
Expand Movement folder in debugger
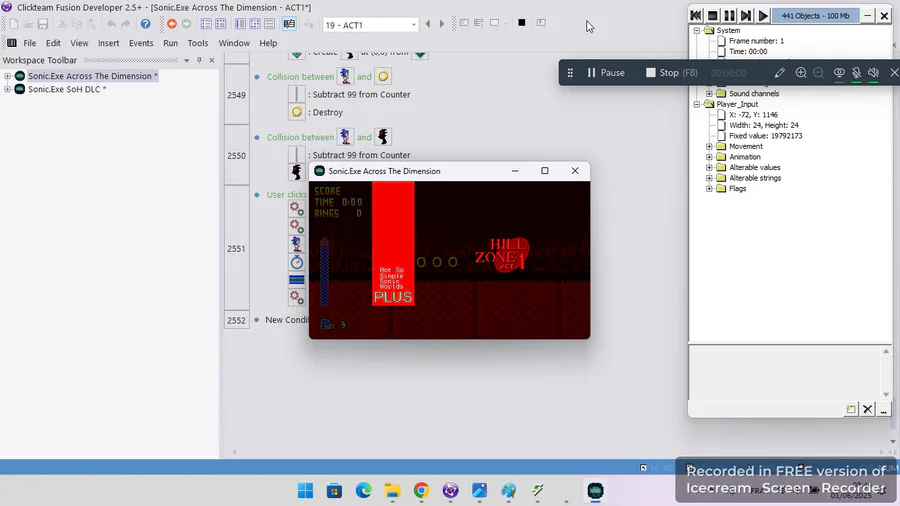(x=709, y=146)
